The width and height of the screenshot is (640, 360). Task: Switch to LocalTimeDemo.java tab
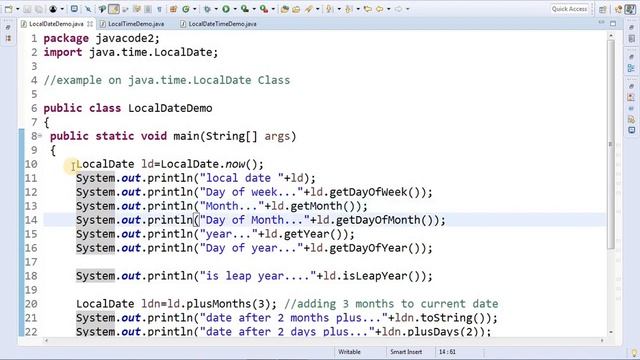[136, 24]
